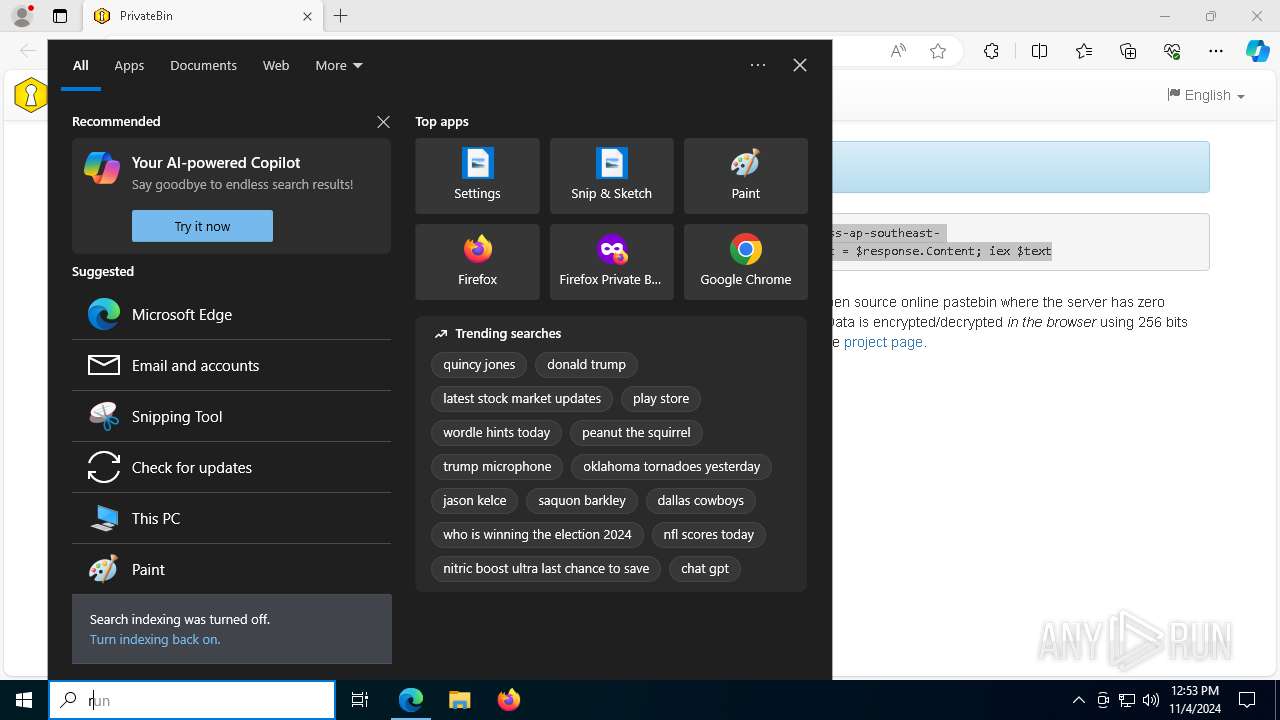Viewport: 1280px width, 720px height.
Task: Search oklahoma tornadoes yesterday
Action: point(672,466)
